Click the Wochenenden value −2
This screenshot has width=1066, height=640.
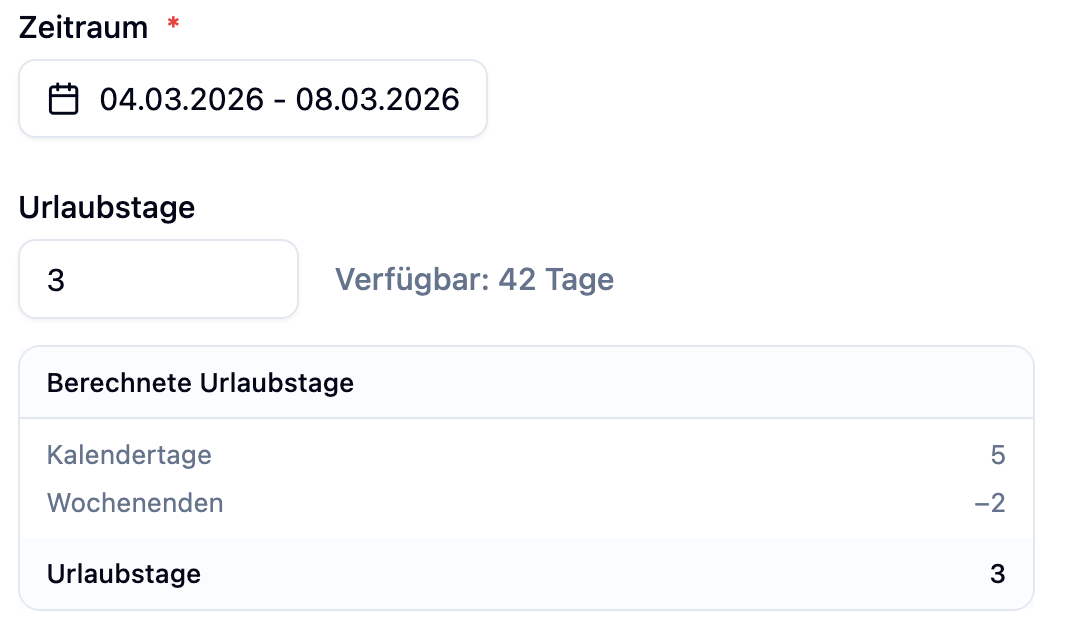(989, 502)
